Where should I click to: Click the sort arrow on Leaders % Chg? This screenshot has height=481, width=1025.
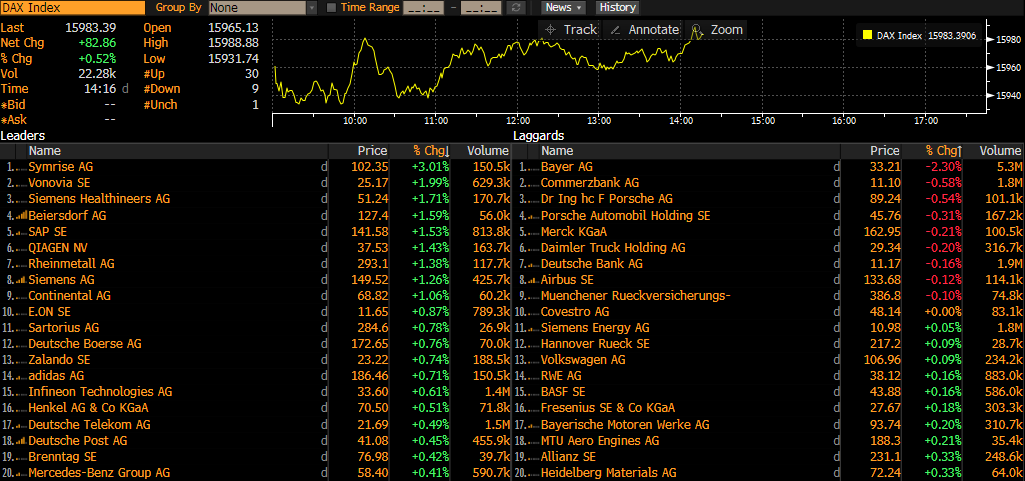447,151
